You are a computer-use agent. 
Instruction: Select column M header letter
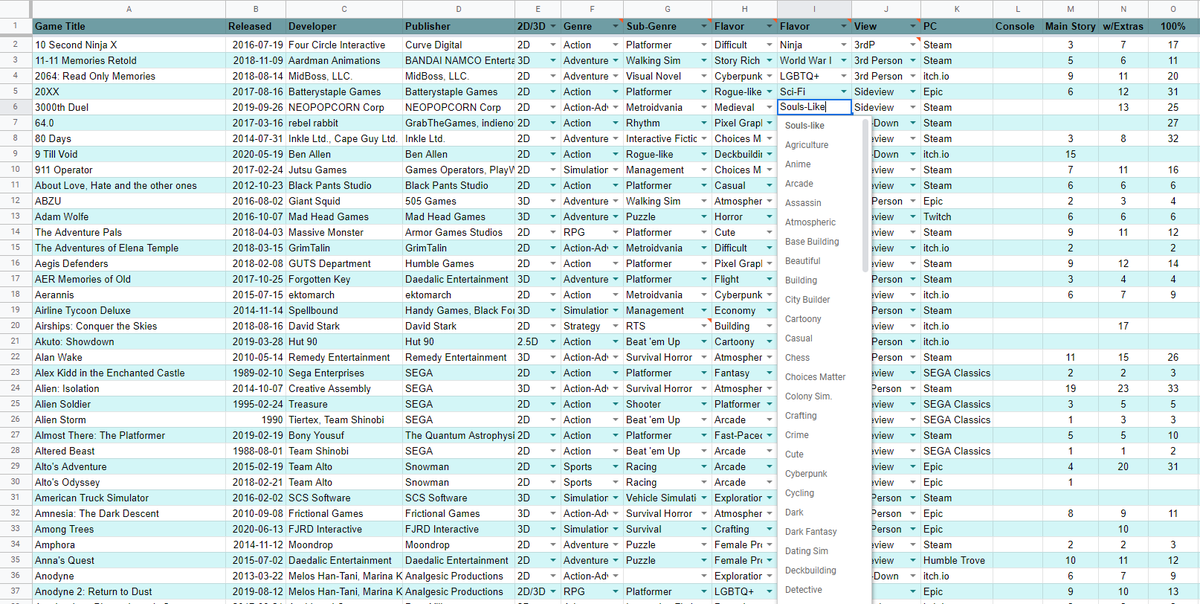pos(1070,8)
